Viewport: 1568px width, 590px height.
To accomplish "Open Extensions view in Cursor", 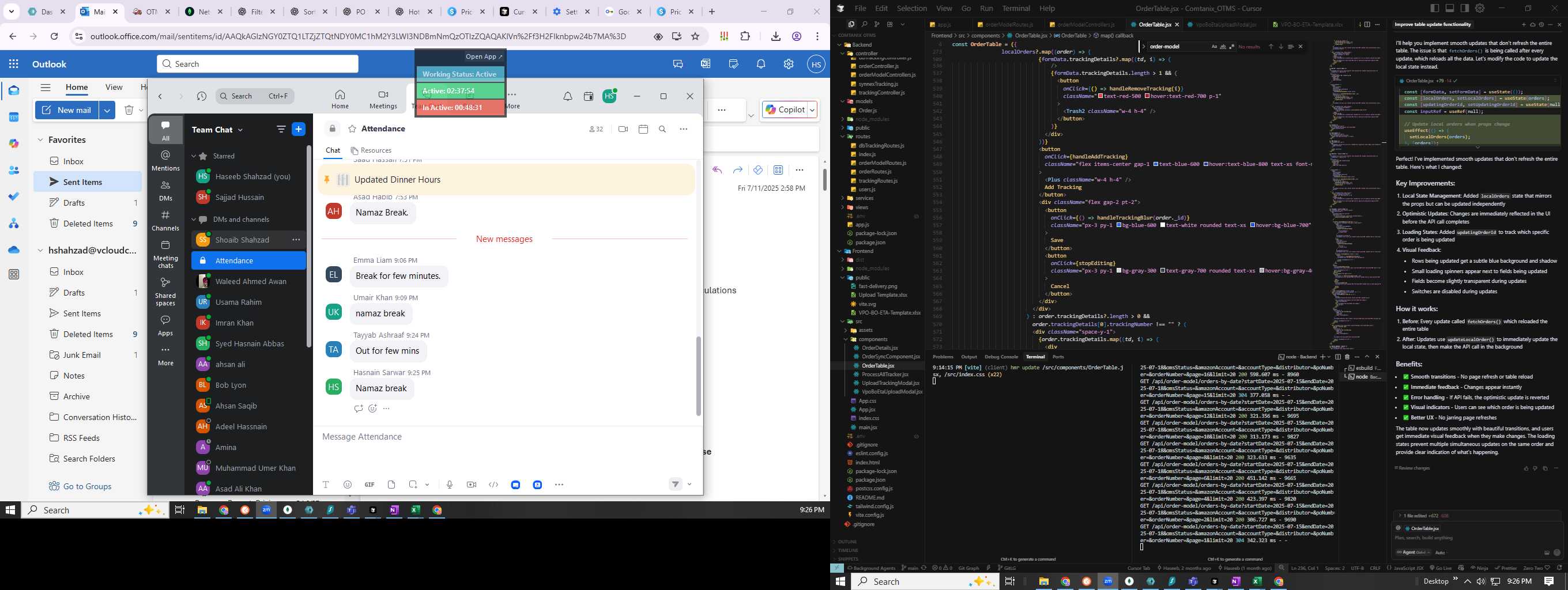I will point(890,24).
